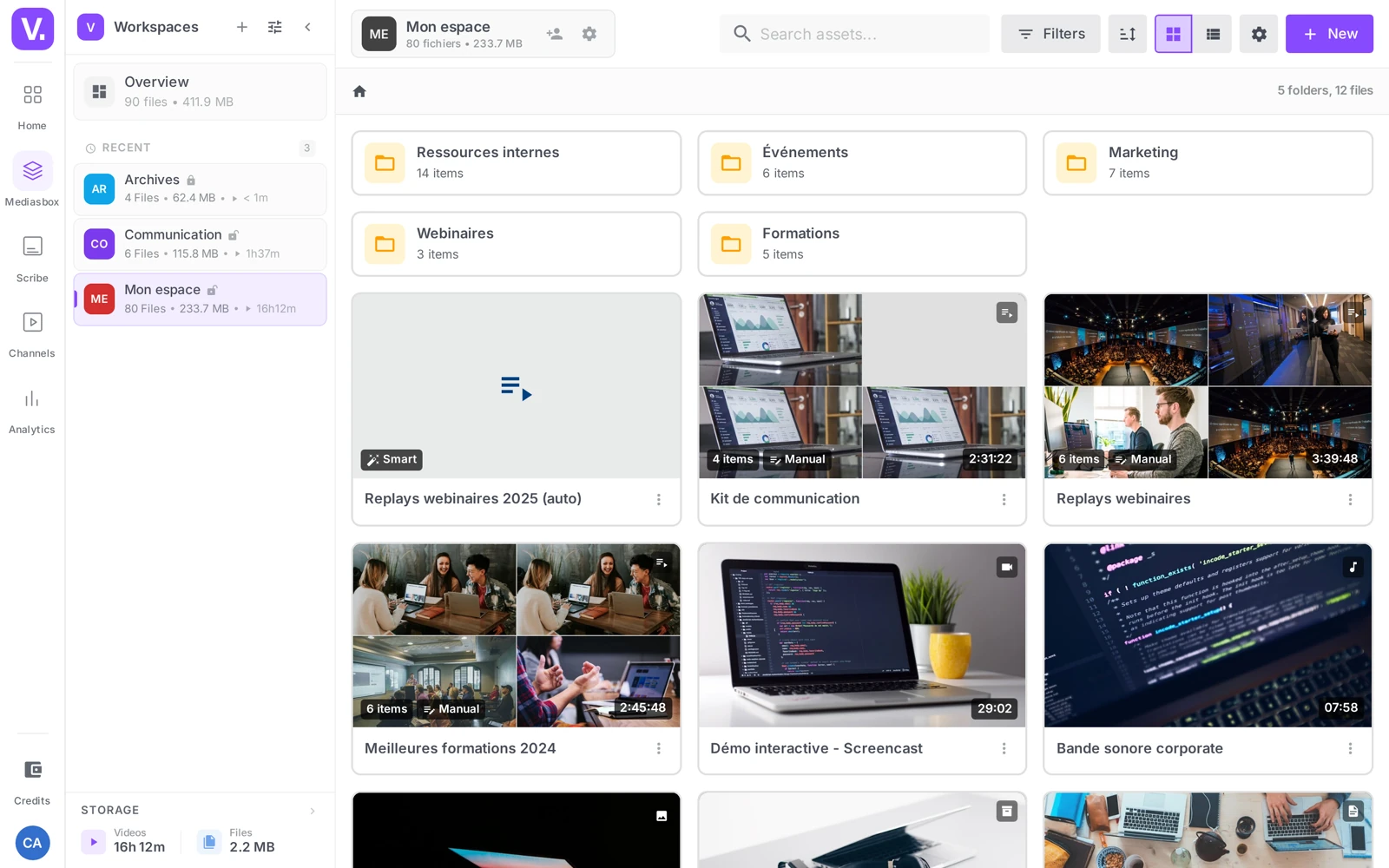1389x868 pixels.
Task: Open options for Meilleures formations 2024
Action: coord(659,748)
